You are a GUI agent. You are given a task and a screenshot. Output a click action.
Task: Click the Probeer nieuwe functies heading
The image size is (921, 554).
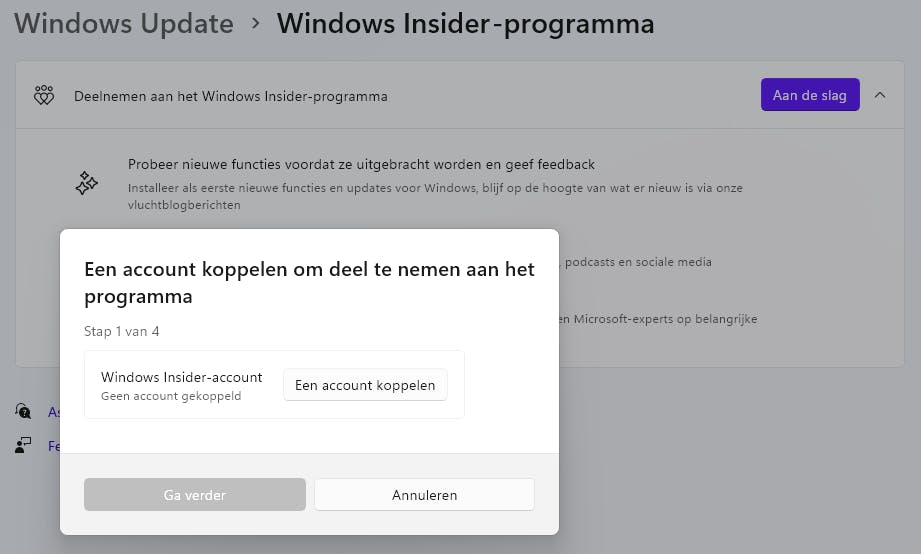point(361,164)
